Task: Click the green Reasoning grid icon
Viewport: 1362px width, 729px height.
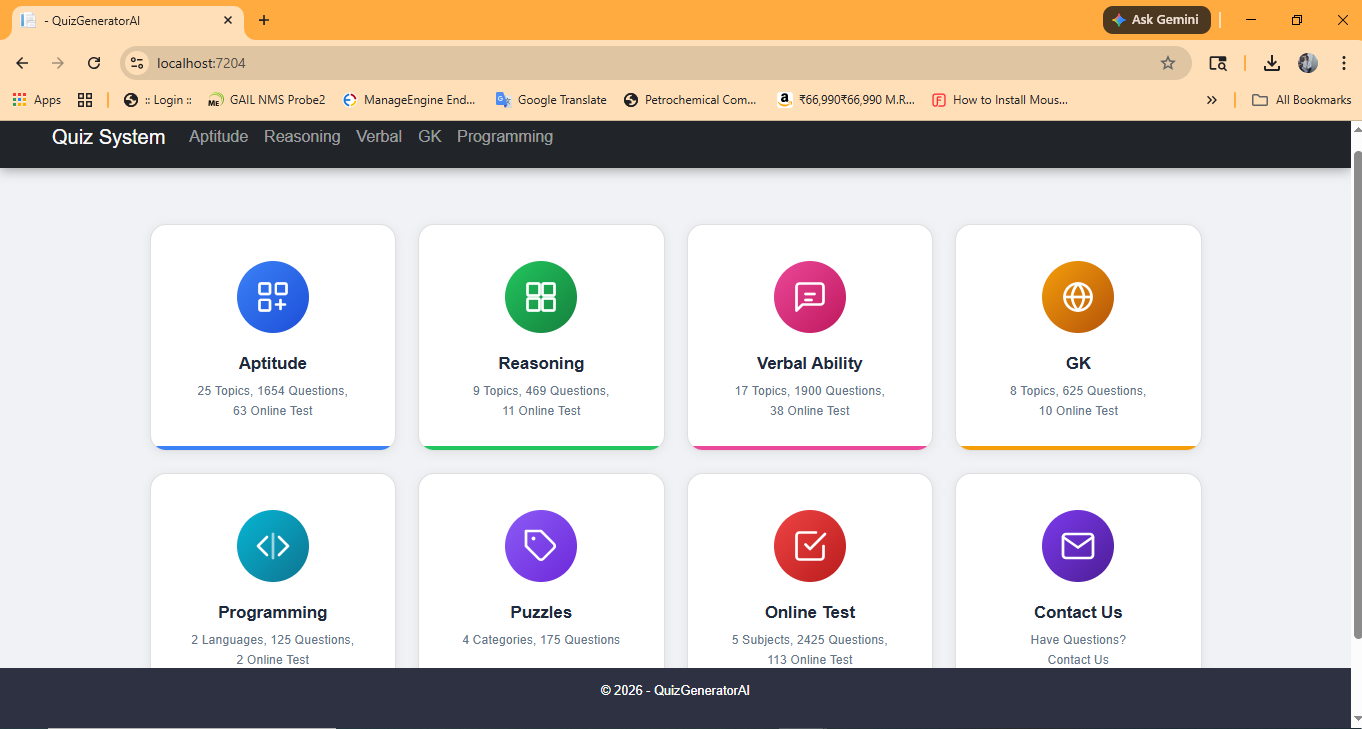Action: pos(541,297)
